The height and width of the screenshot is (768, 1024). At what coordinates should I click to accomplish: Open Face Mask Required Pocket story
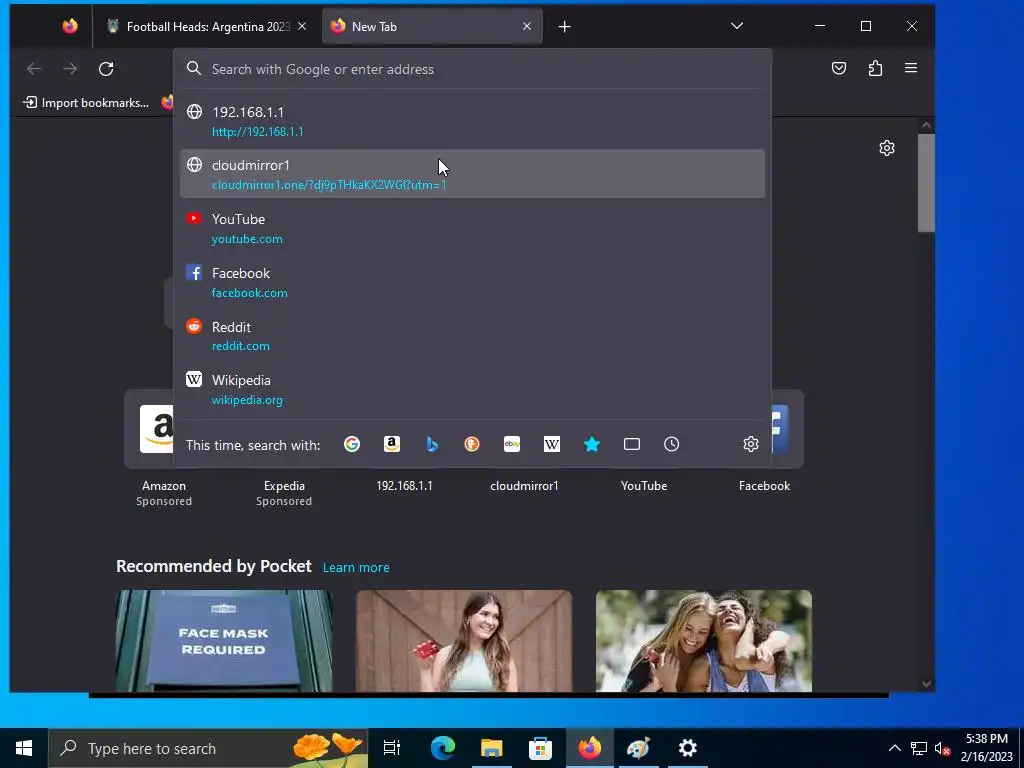[x=224, y=641]
